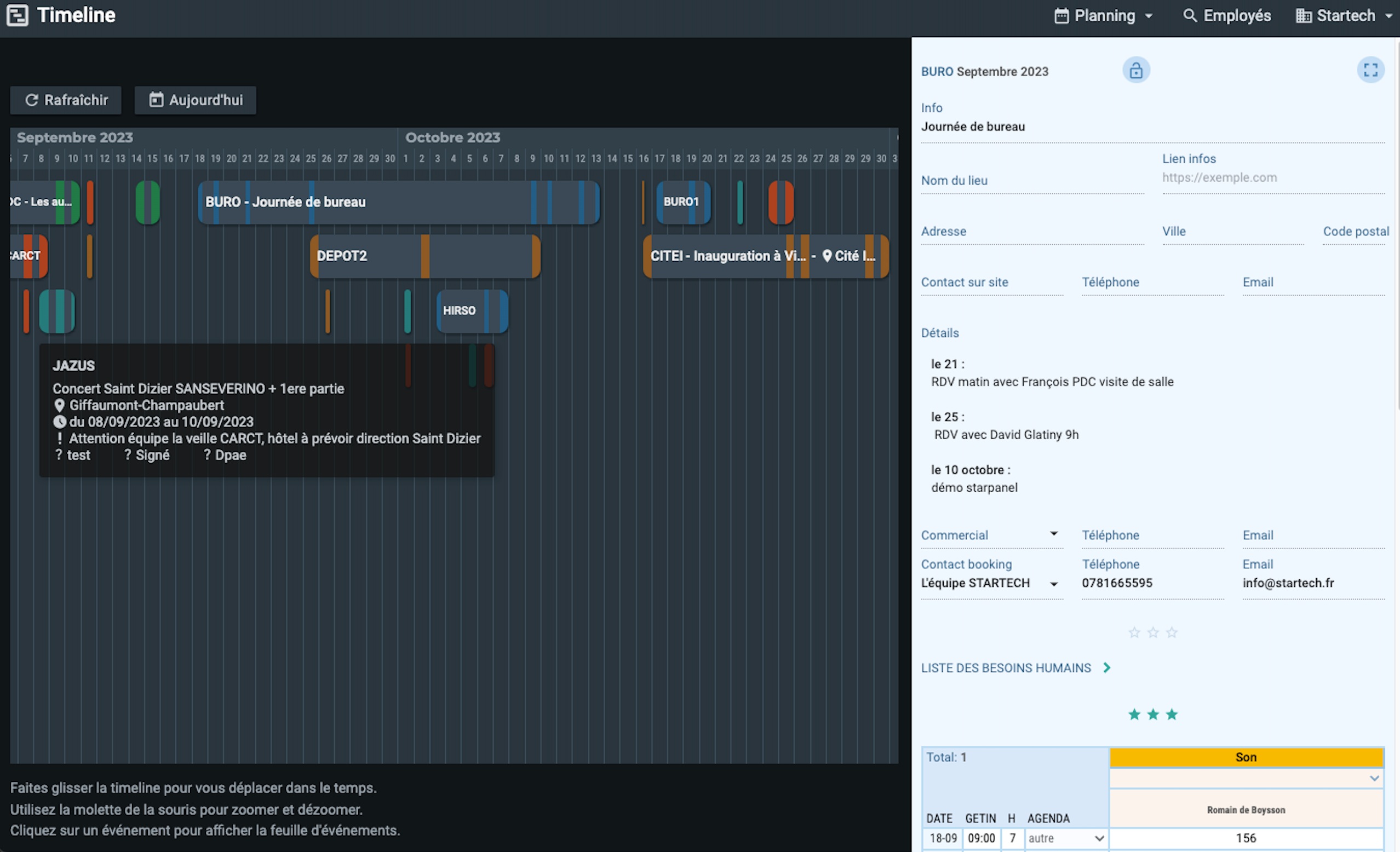
Task: Click the third filled teal star
Action: click(1172, 715)
